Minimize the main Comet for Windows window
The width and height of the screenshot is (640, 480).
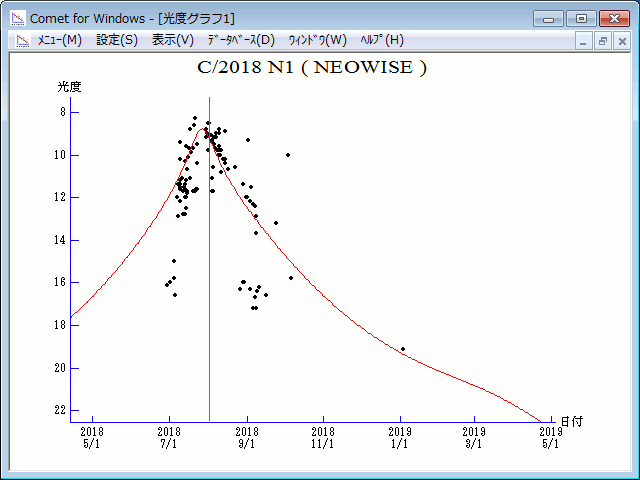548,18
